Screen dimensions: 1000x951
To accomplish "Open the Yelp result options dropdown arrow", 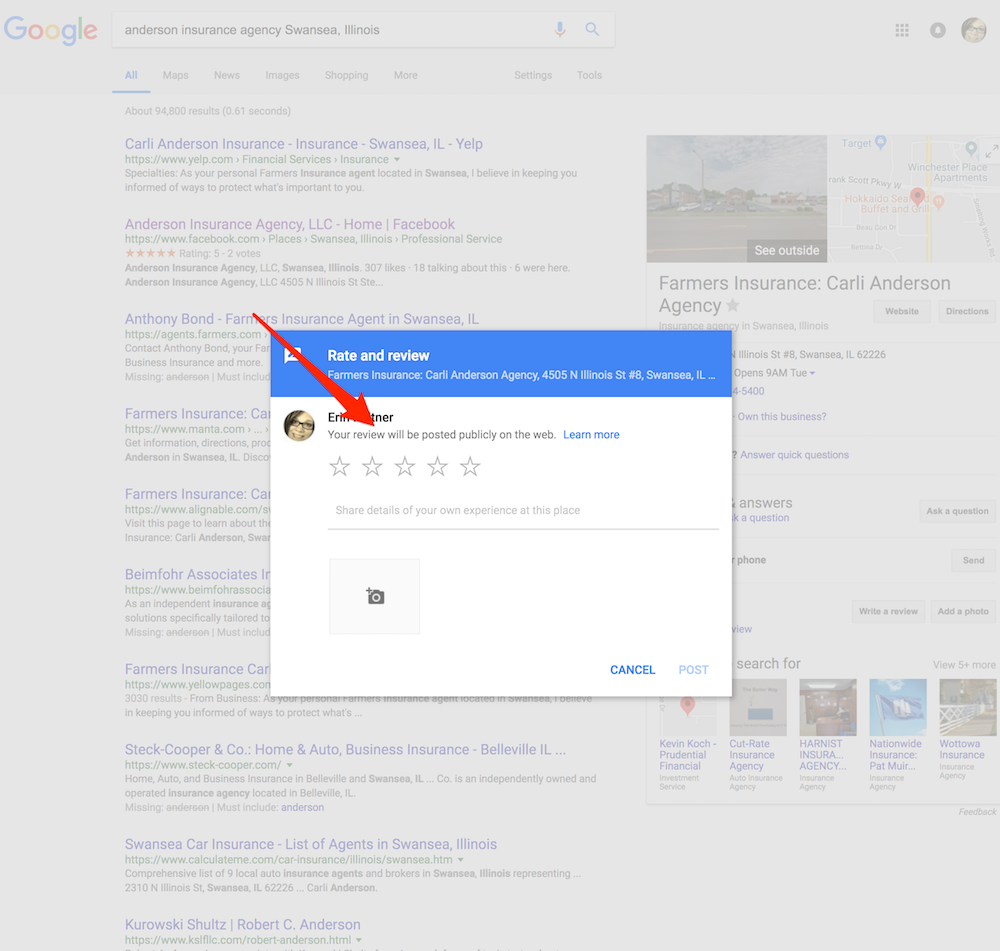I will 397,159.
